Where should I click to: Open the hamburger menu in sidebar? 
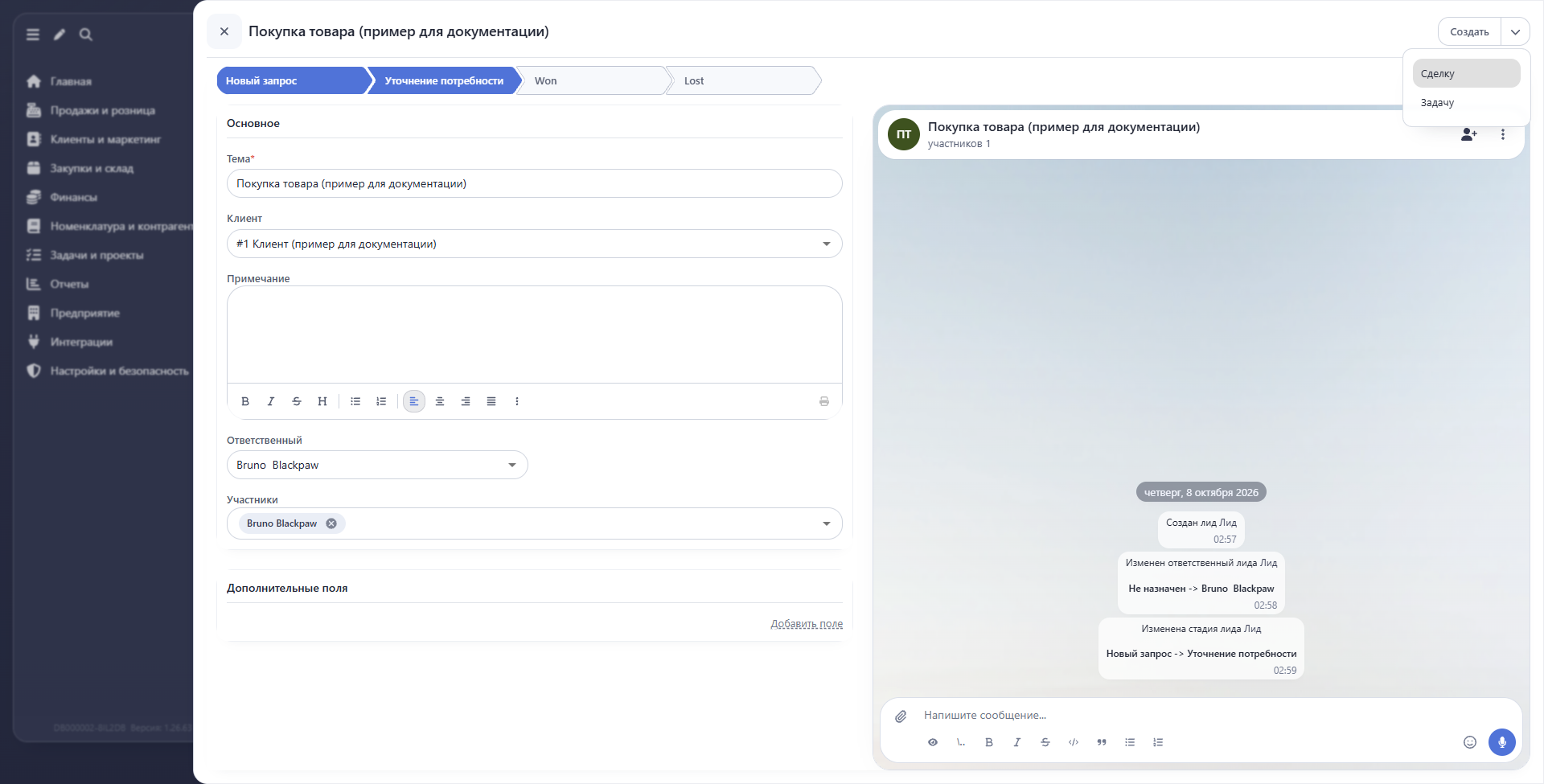coord(33,35)
